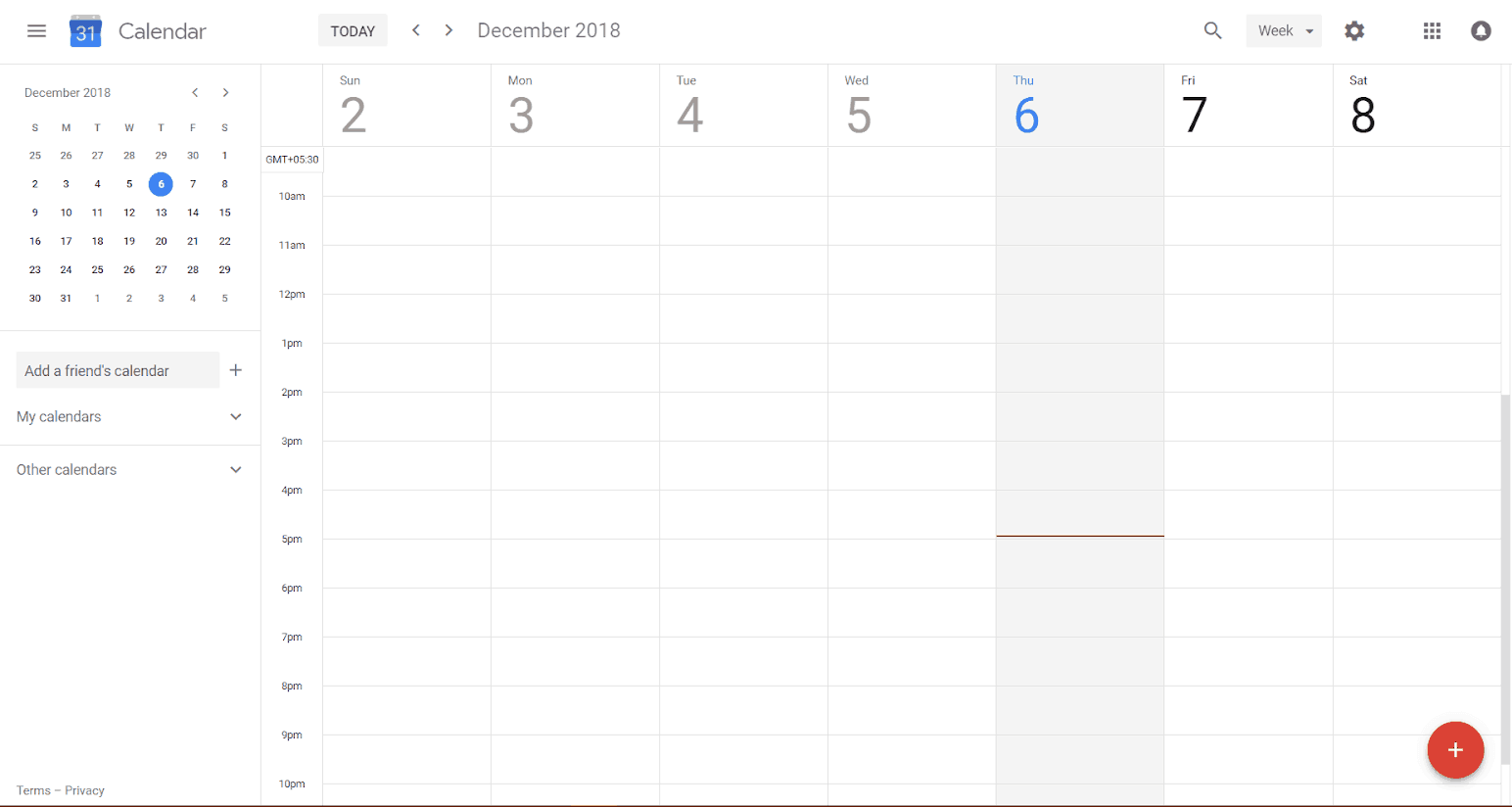The image size is (1512, 807).
Task: Select December 27 in mini calendar
Action: coord(161,269)
